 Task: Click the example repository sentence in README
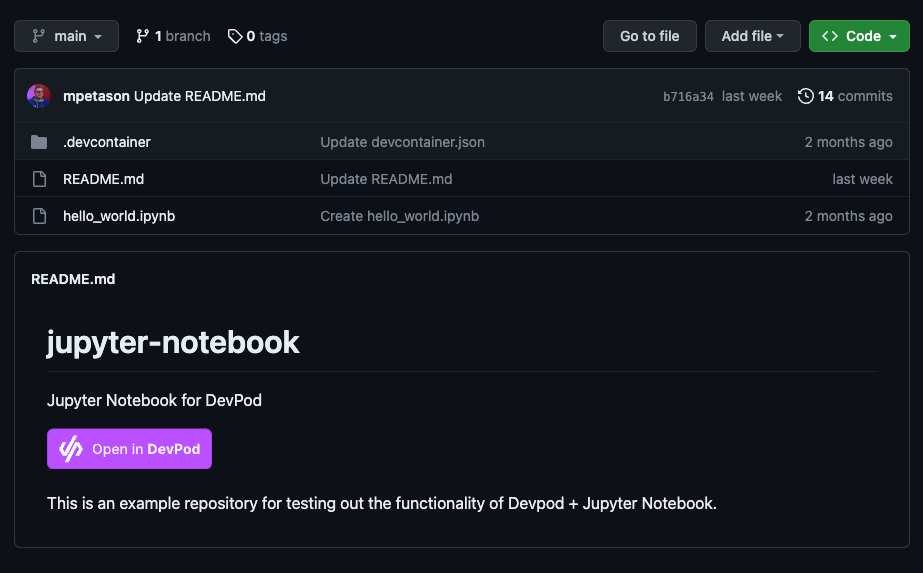pyautogui.click(x=381, y=504)
